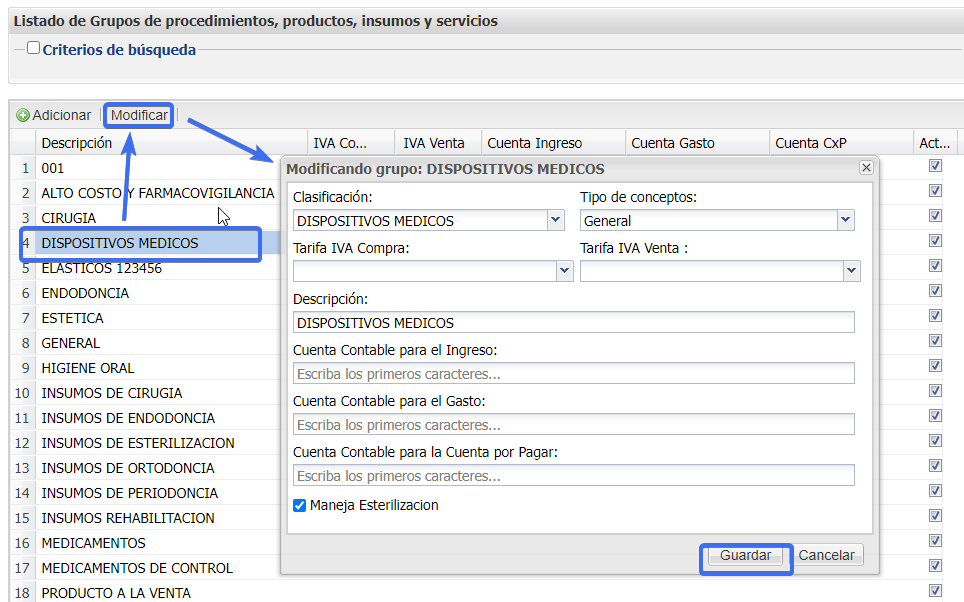
Task: Focus Cuenta Contable para el Ingreso field
Action: 573,373
